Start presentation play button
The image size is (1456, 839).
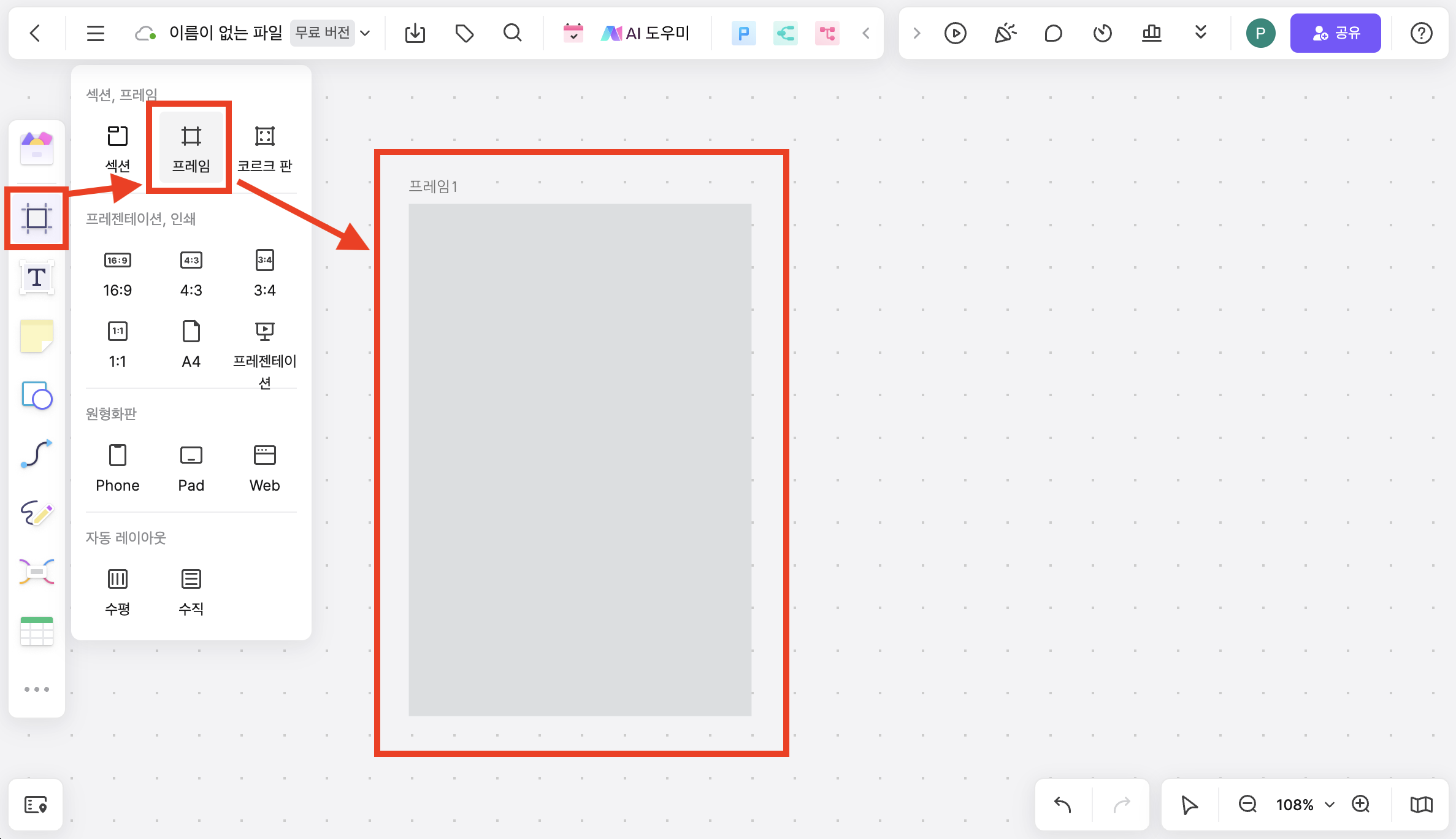click(956, 33)
